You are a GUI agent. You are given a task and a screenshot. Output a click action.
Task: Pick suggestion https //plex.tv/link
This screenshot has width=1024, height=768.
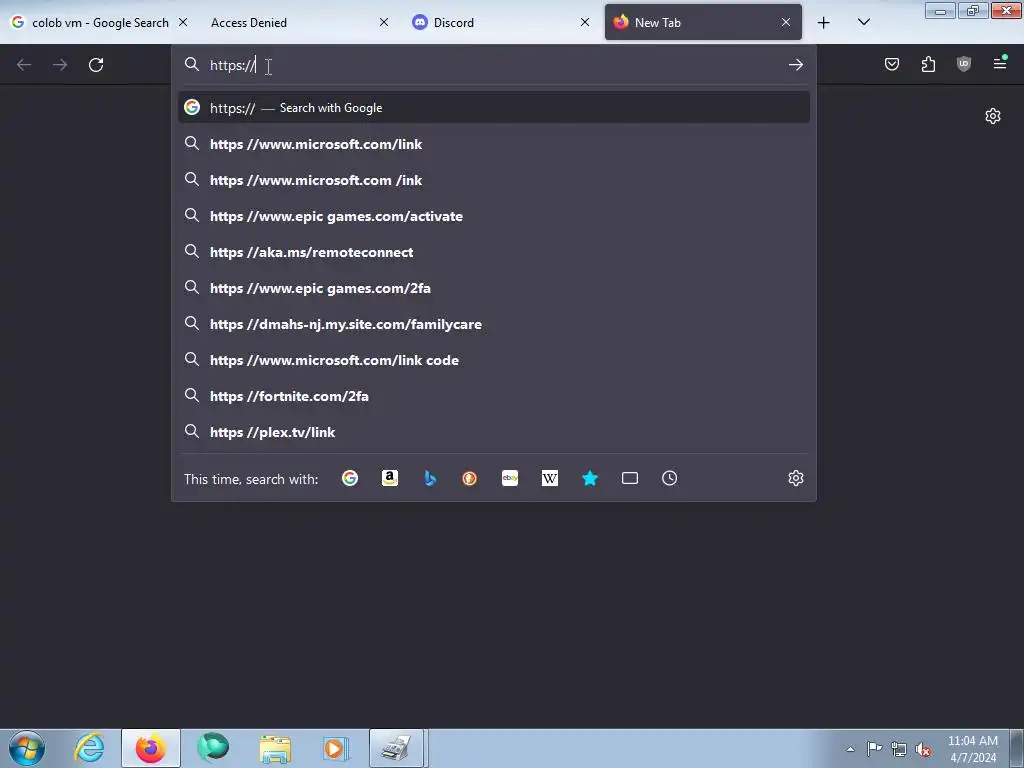click(494, 432)
